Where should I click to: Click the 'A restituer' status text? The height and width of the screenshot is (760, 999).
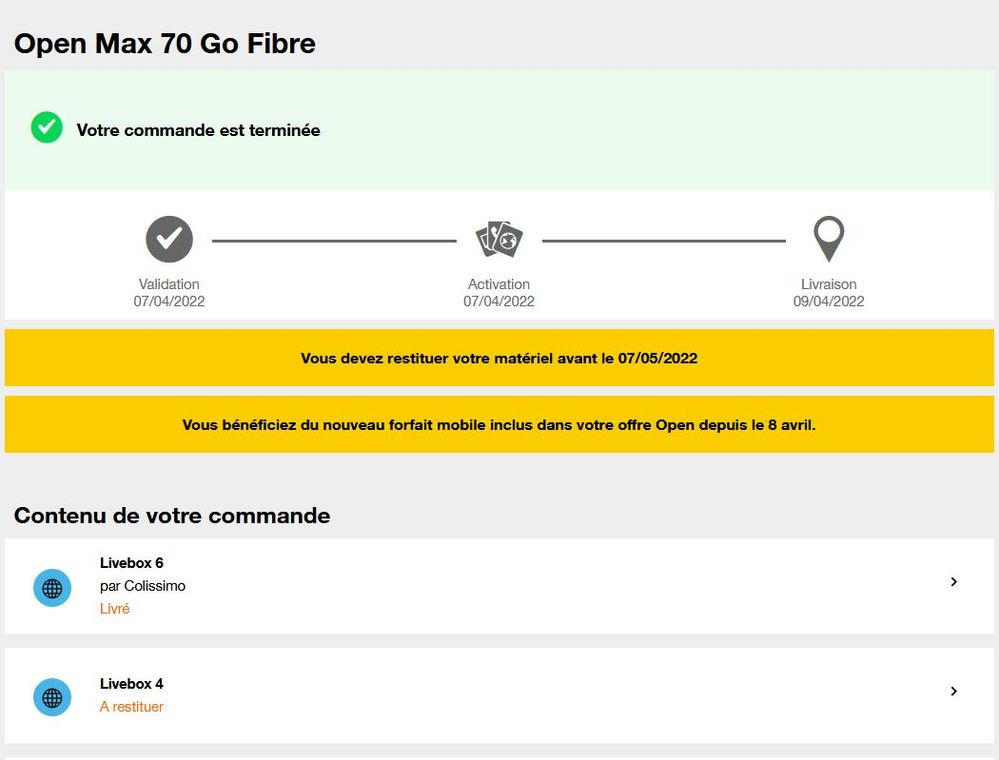[131, 707]
